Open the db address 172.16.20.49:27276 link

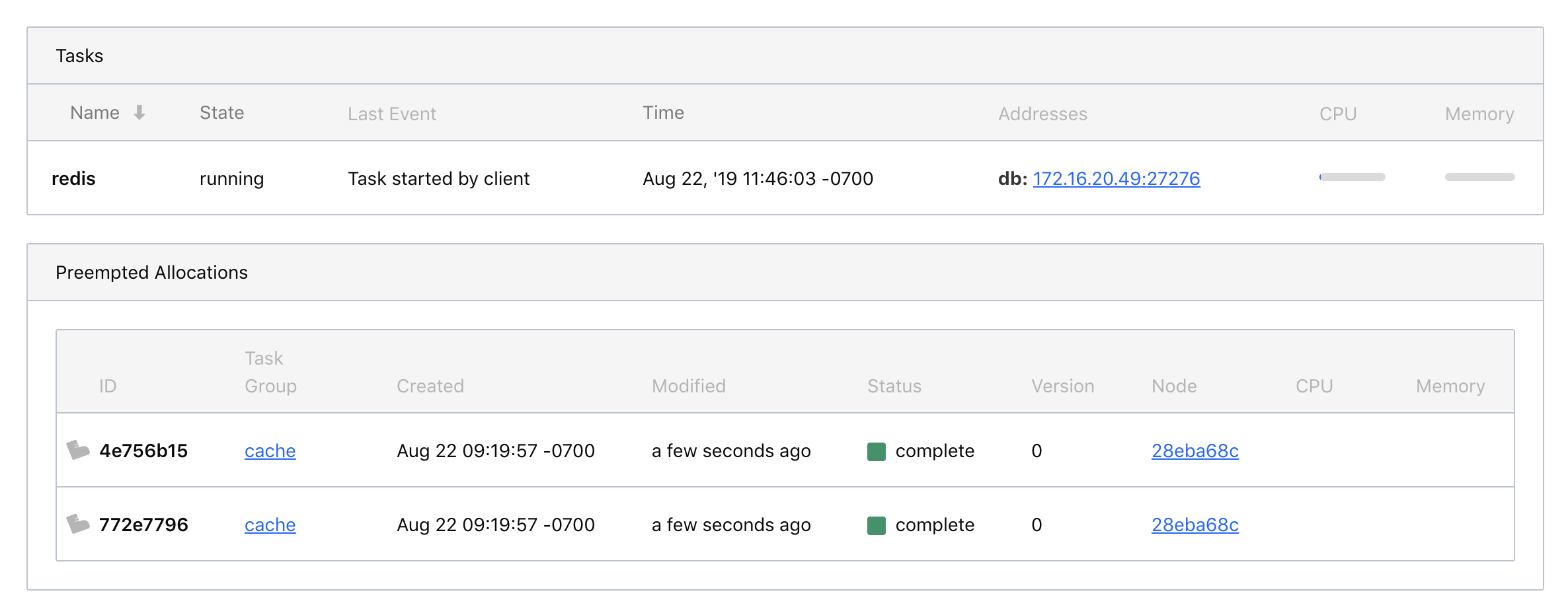1116,179
